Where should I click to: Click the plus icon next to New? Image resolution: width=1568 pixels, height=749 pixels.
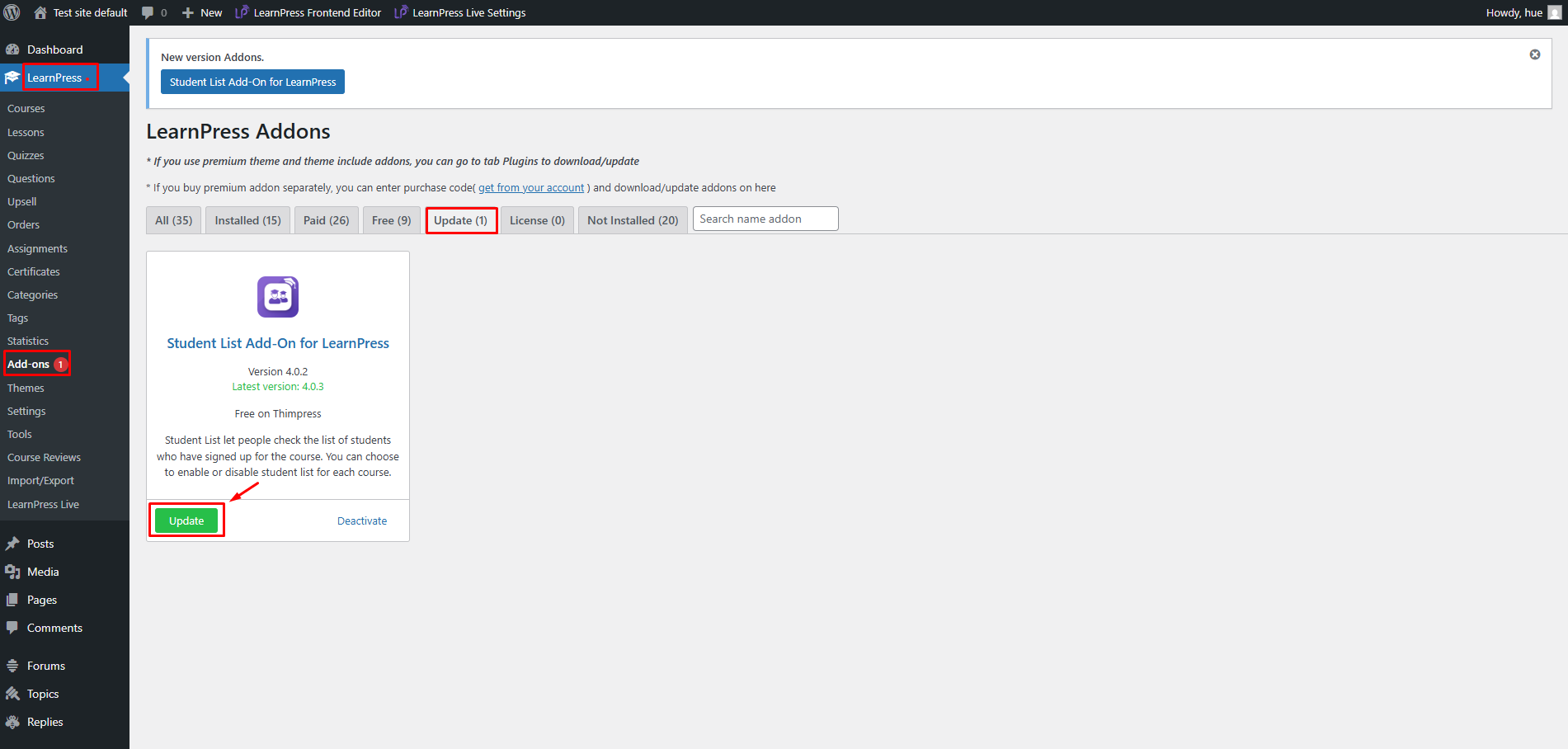[188, 12]
